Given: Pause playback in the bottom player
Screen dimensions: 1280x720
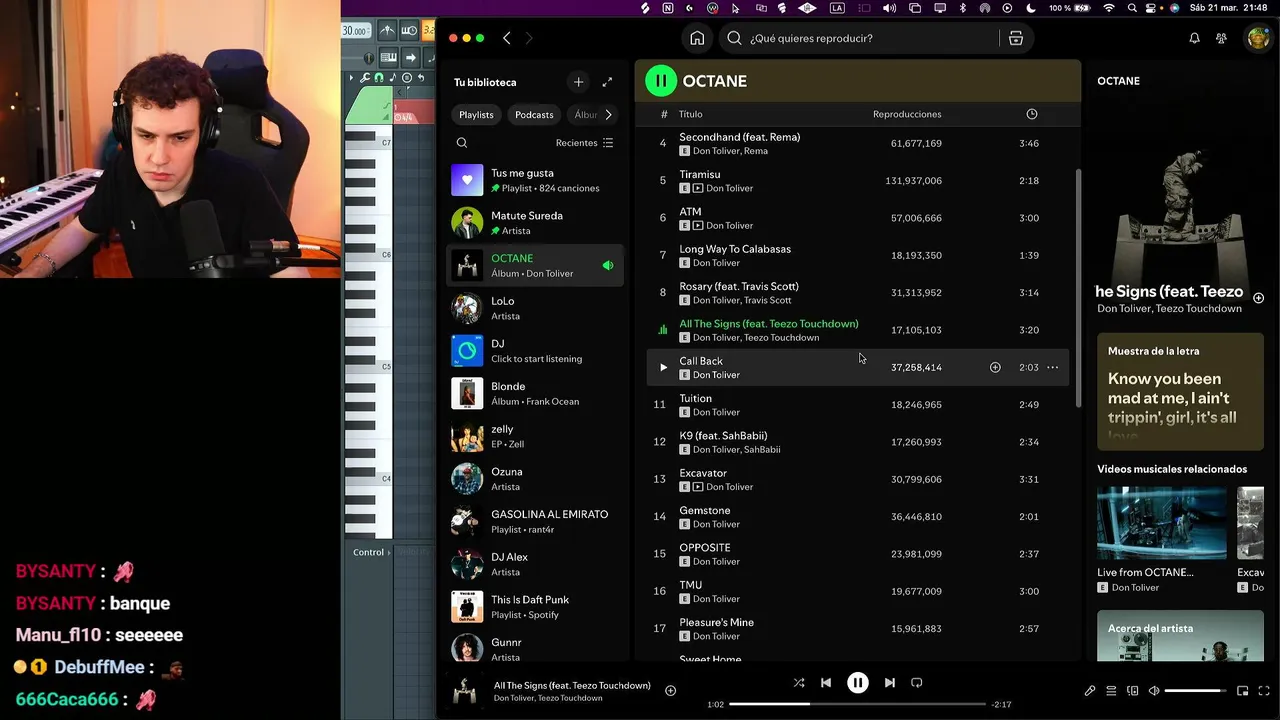Looking at the screenshot, I should click(858, 683).
